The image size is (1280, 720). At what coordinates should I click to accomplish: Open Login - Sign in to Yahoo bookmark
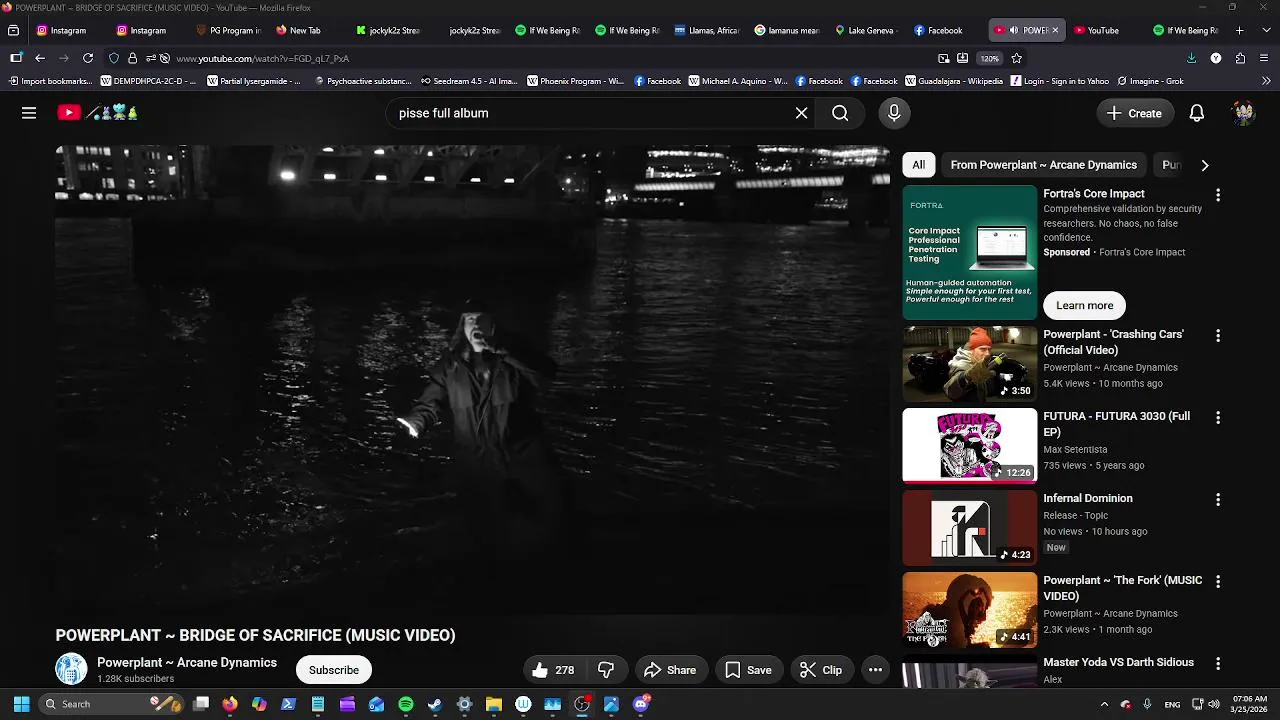(x=1060, y=81)
